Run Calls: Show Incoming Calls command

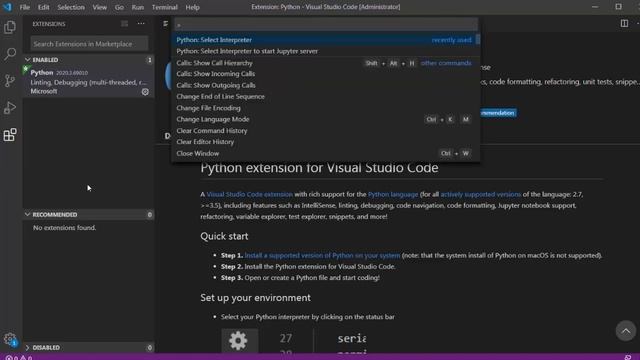(326, 74)
